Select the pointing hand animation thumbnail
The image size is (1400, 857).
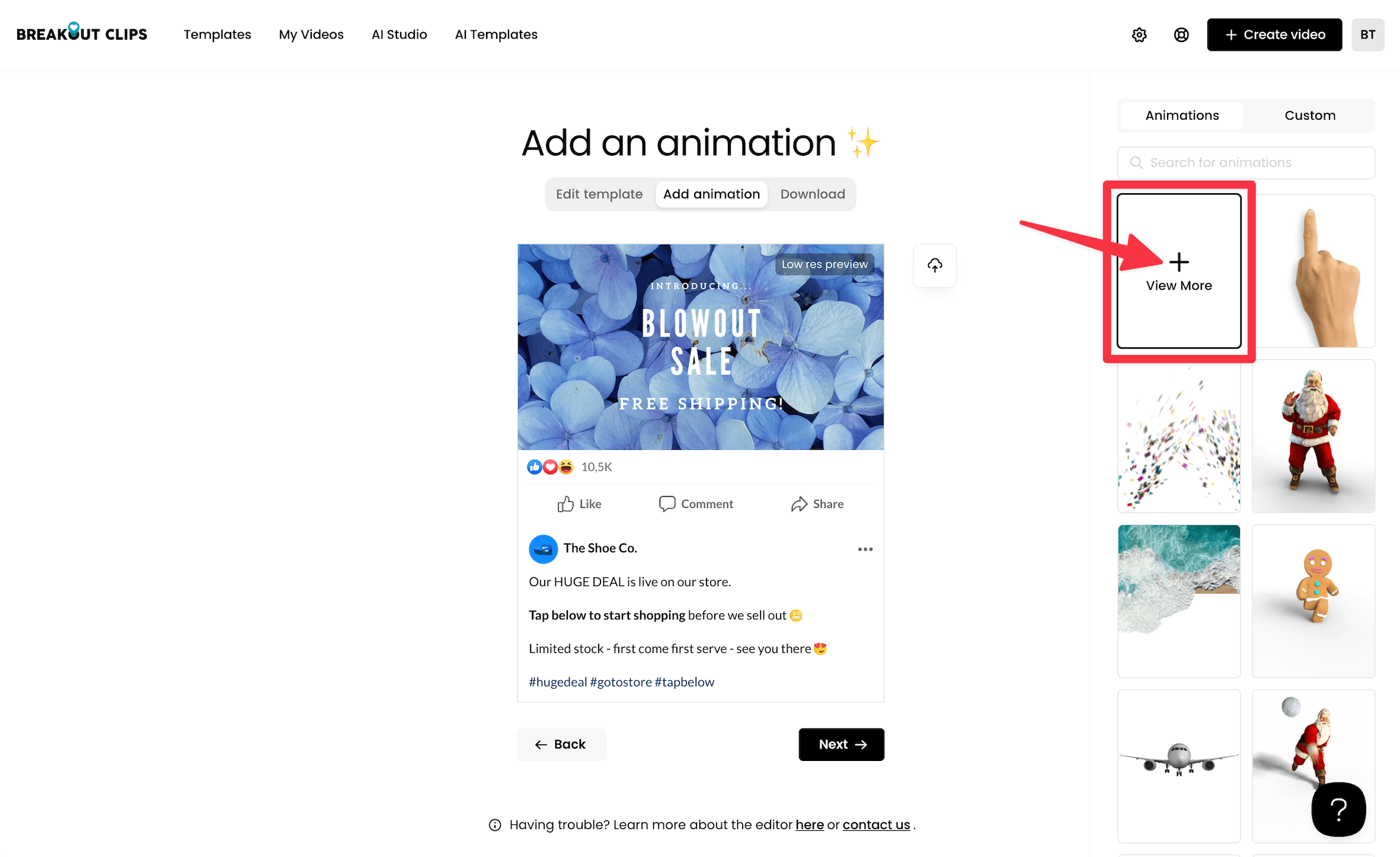tap(1313, 272)
